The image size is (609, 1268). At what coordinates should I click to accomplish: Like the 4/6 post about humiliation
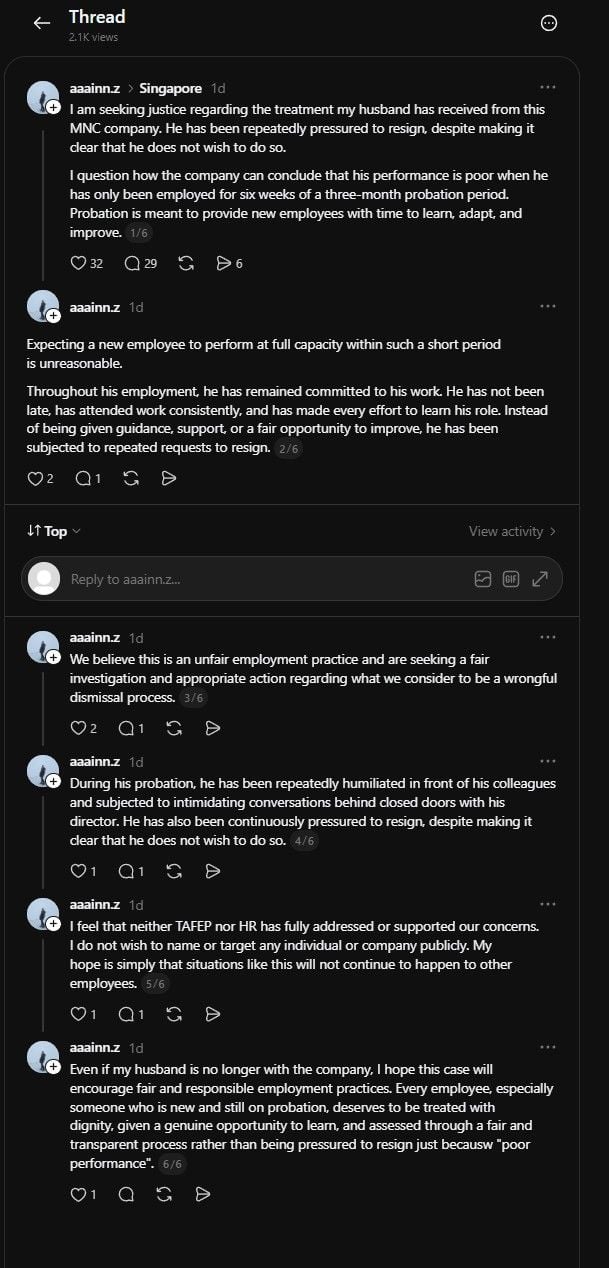click(x=83, y=871)
